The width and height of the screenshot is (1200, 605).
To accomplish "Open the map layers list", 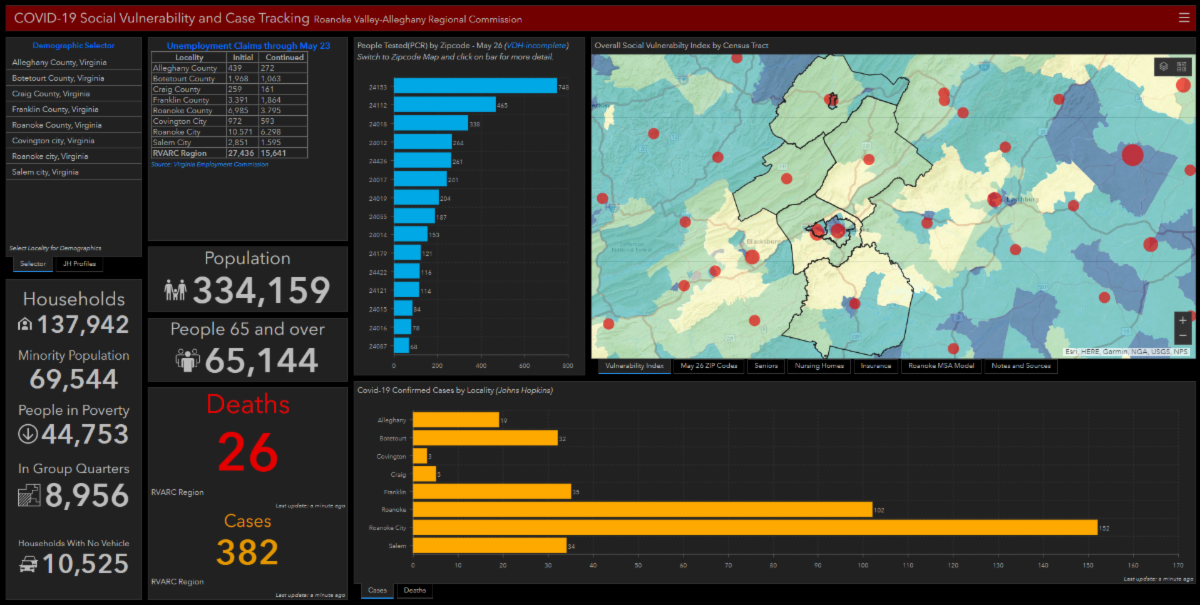I will click(1164, 67).
